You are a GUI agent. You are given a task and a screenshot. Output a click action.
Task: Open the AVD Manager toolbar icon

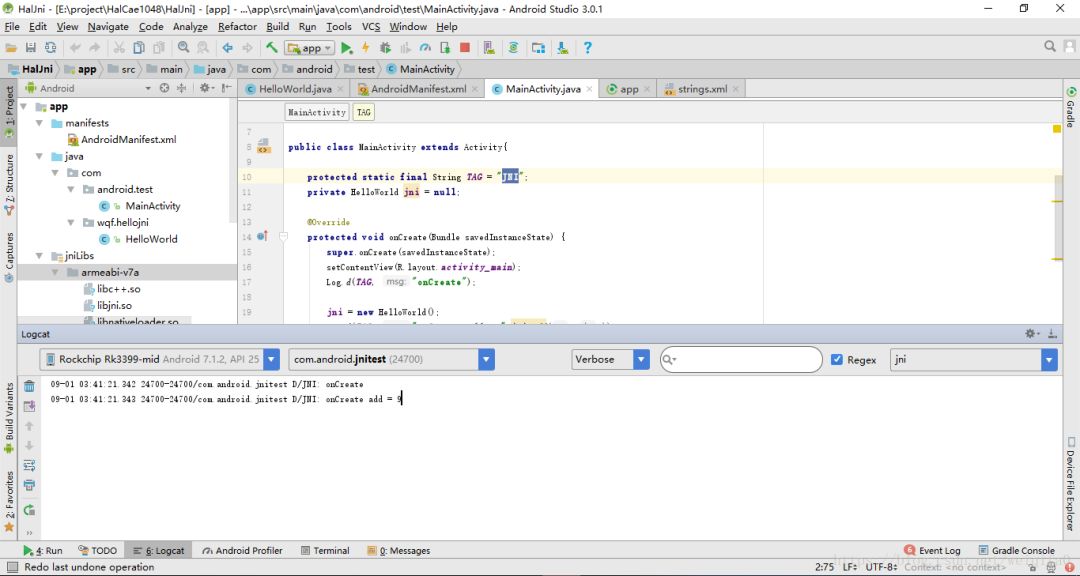pyautogui.click(x=489, y=48)
